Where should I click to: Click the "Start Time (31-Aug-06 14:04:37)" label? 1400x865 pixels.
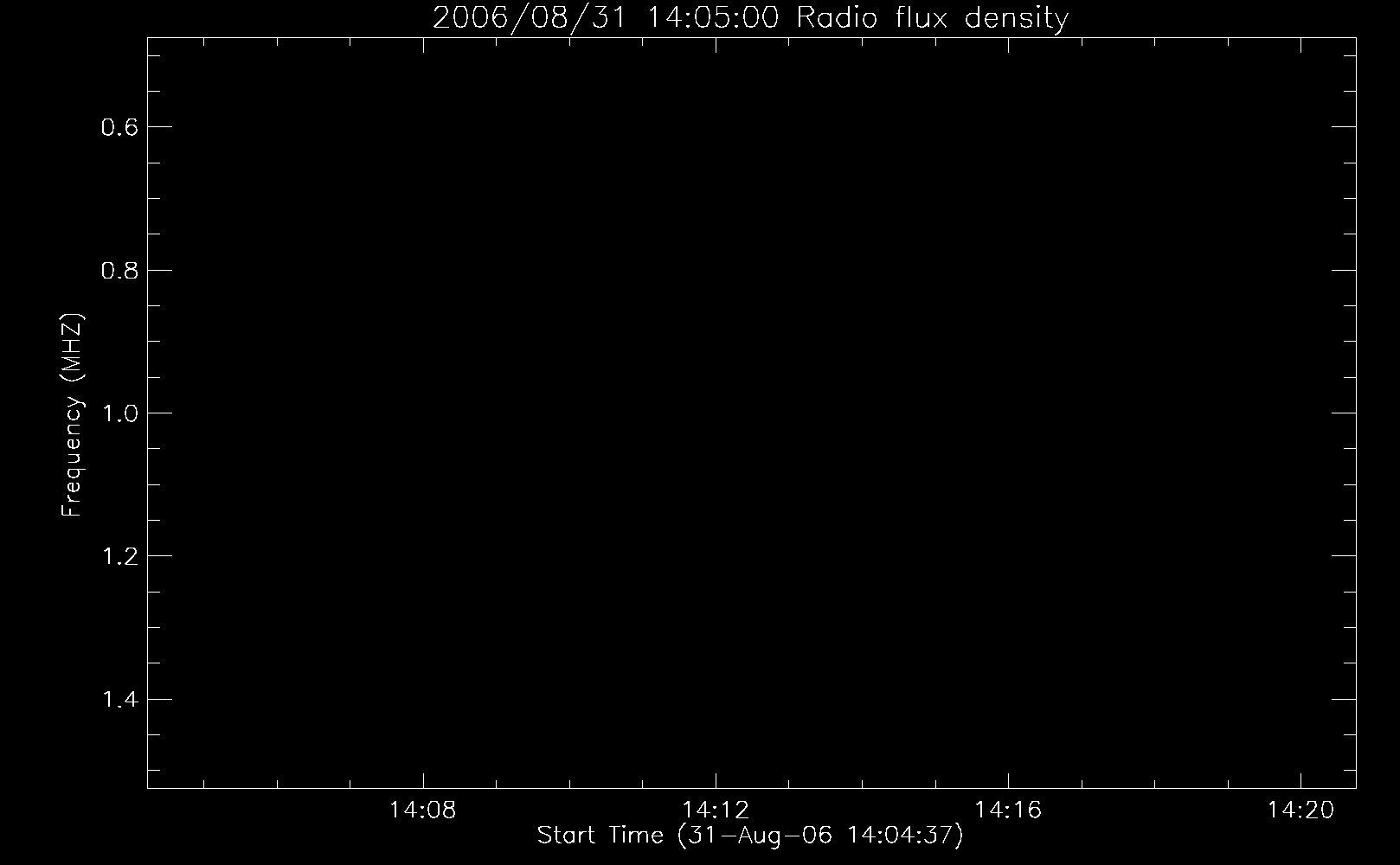750,836
